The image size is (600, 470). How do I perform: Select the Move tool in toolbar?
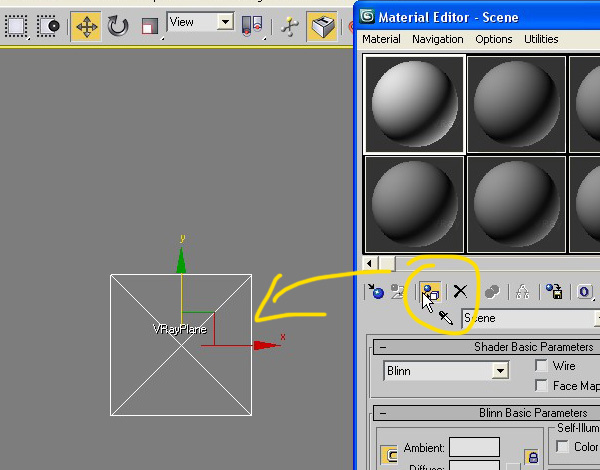pyautogui.click(x=86, y=25)
